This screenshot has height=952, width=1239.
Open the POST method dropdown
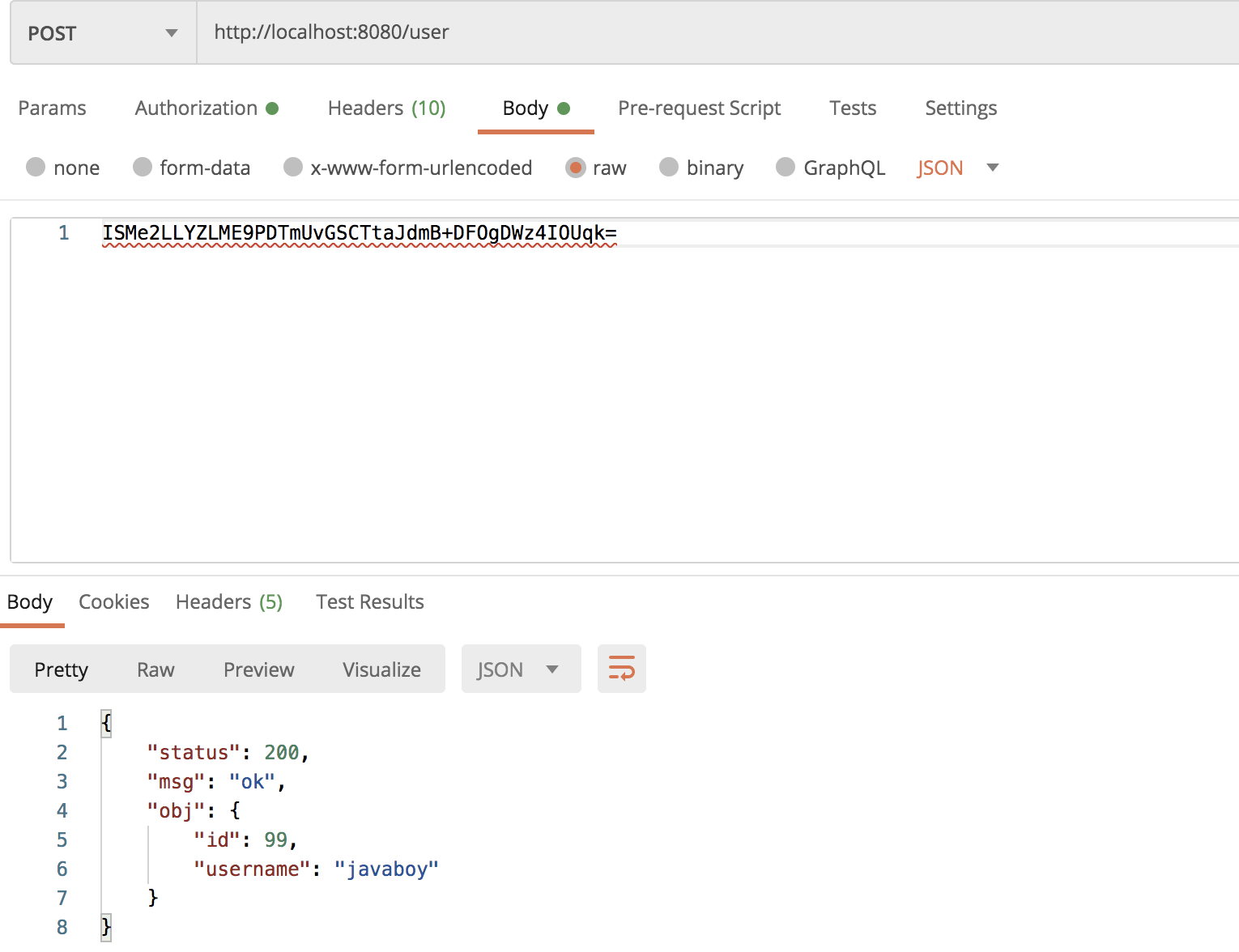103,33
